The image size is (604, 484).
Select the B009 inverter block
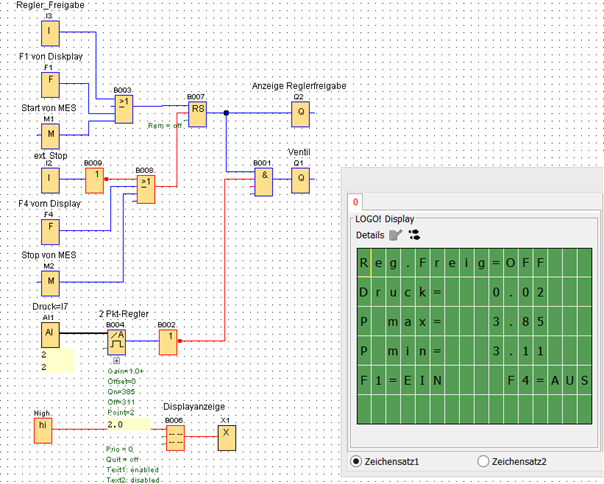(x=93, y=180)
